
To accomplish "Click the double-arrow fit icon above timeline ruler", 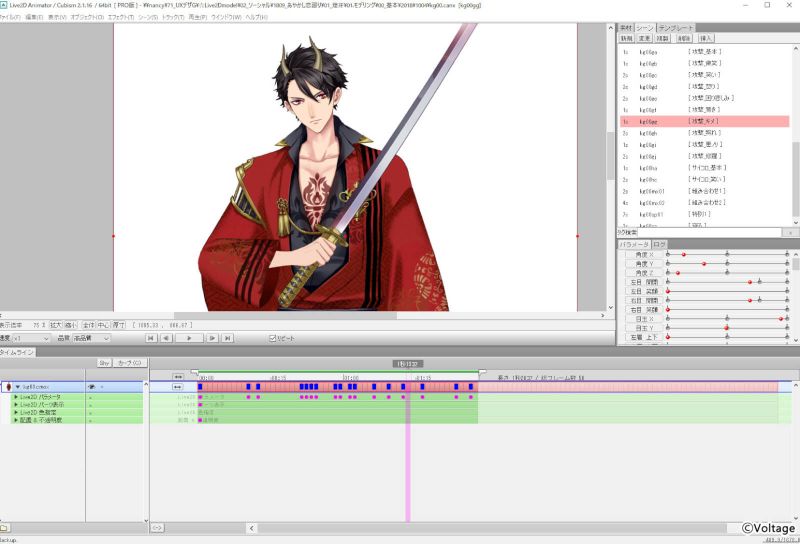I will pyautogui.click(x=178, y=377).
